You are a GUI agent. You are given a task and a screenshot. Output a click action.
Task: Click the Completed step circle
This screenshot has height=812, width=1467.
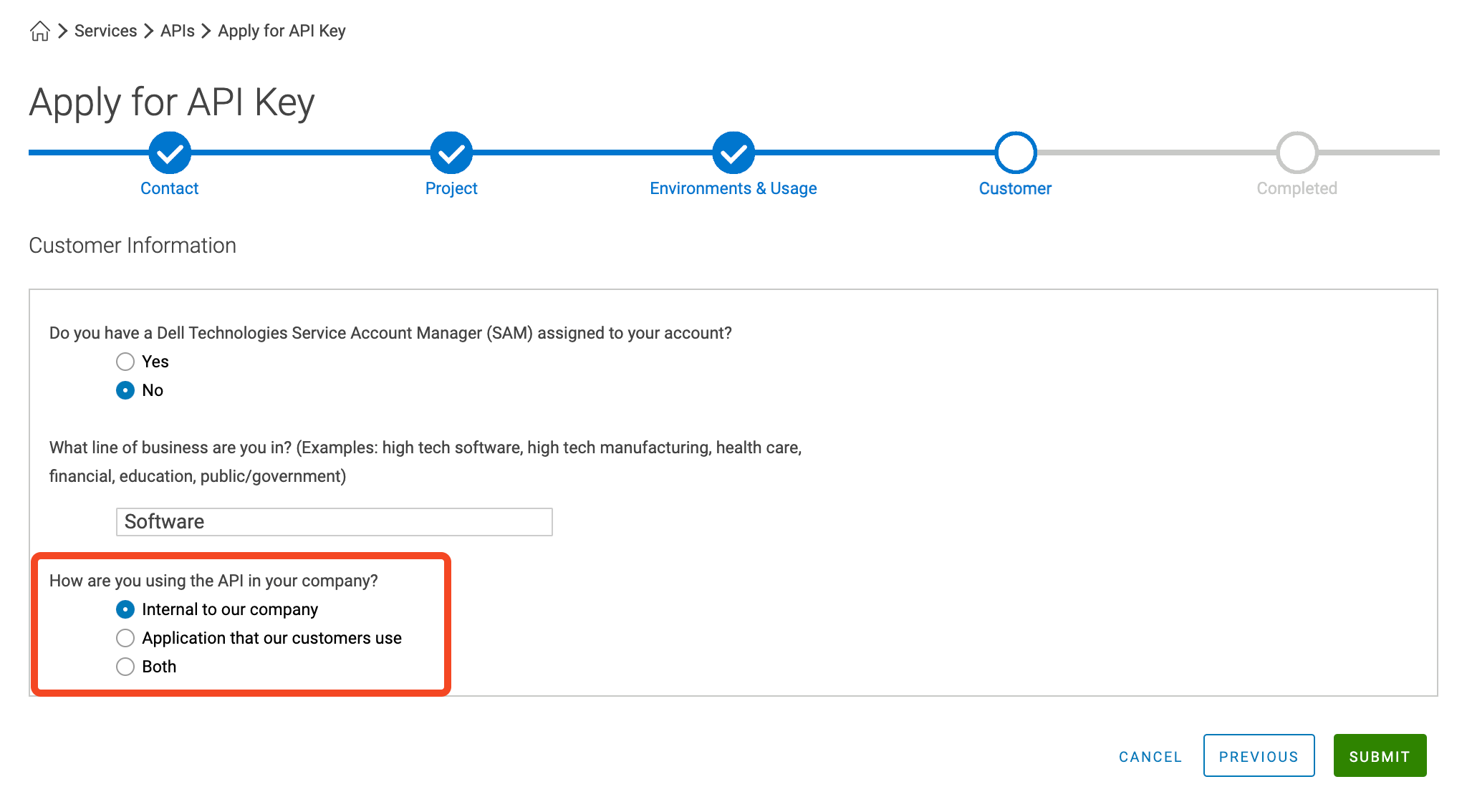pos(1297,153)
